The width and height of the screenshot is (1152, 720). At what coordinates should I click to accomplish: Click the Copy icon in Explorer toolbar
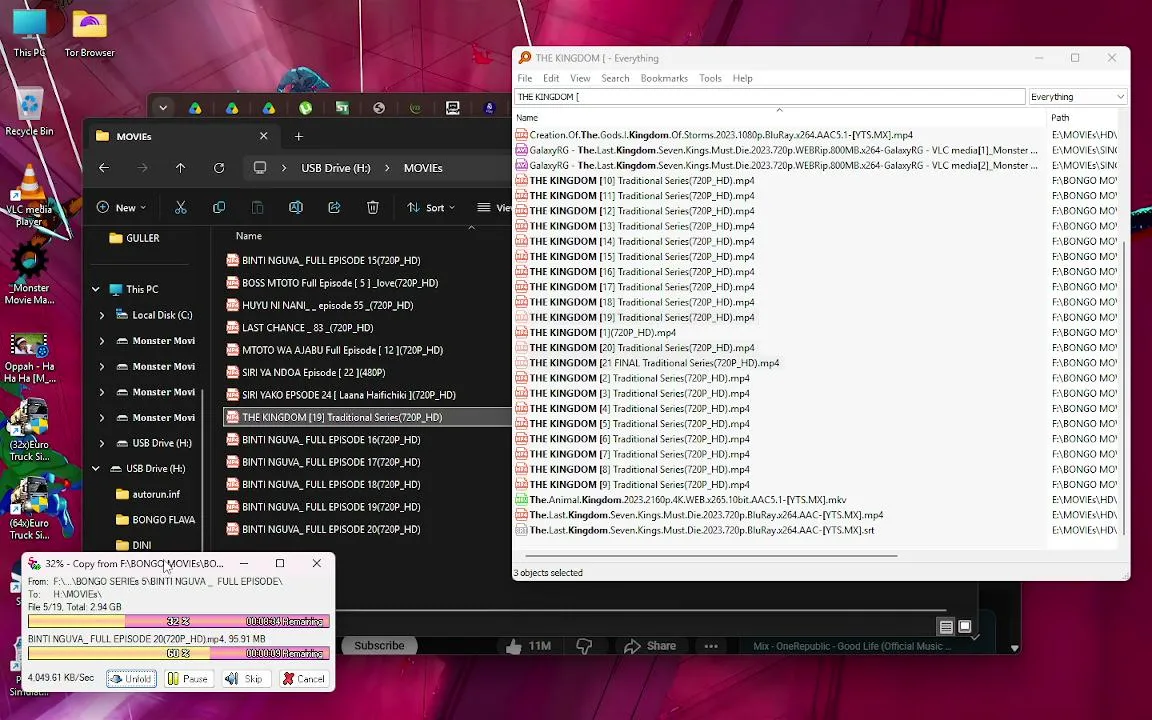point(219,208)
